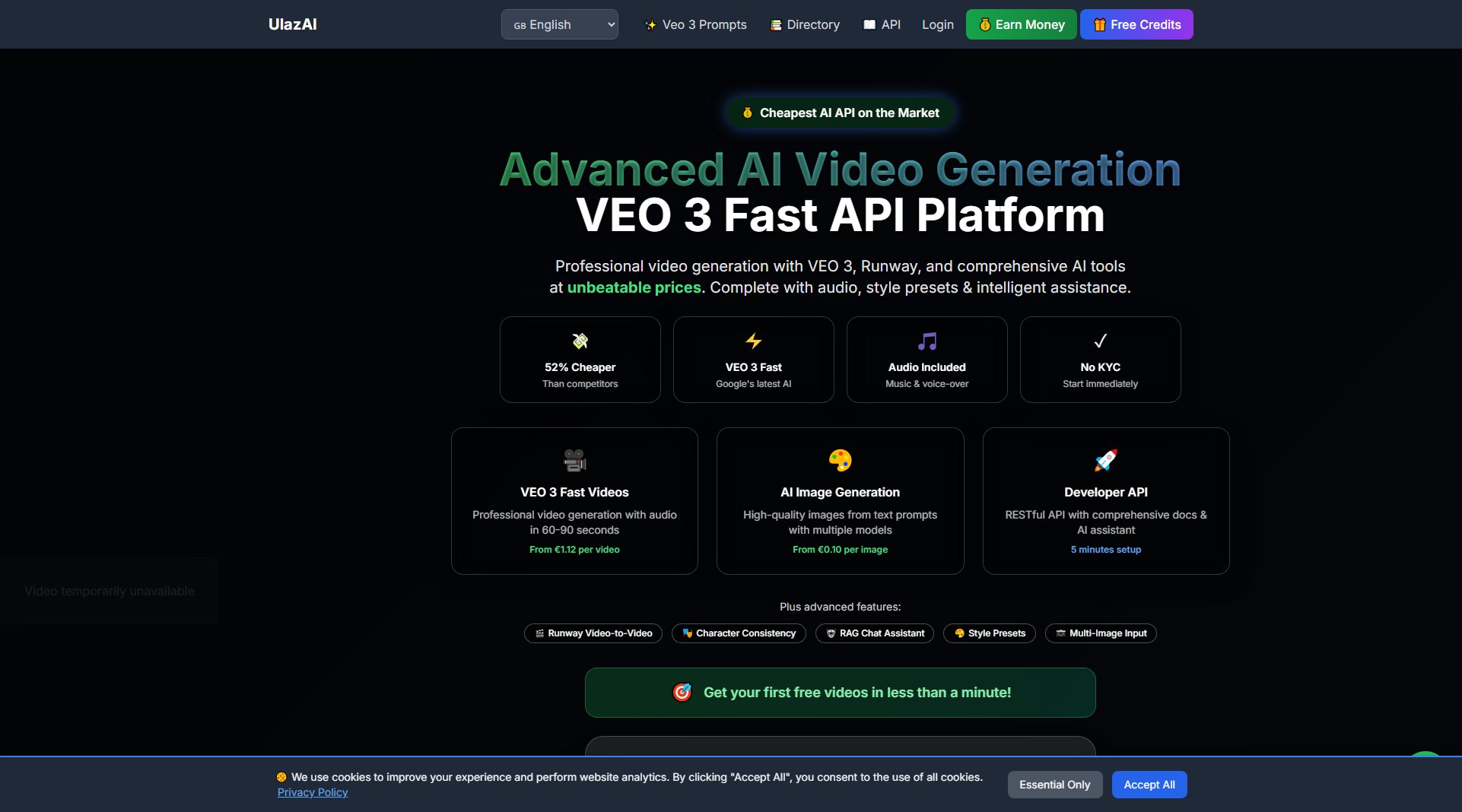Click the Character Consistency chip
1462x812 pixels.
pos(739,633)
